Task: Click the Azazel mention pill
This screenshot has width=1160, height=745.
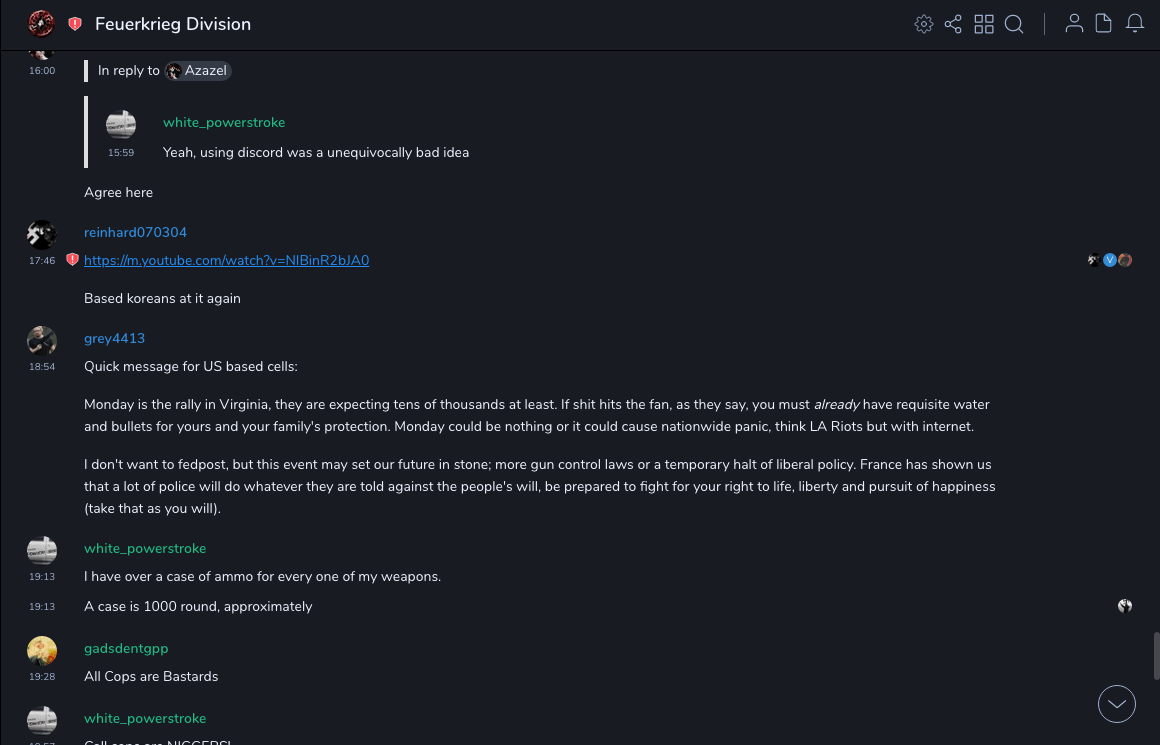Action: [x=198, y=71]
